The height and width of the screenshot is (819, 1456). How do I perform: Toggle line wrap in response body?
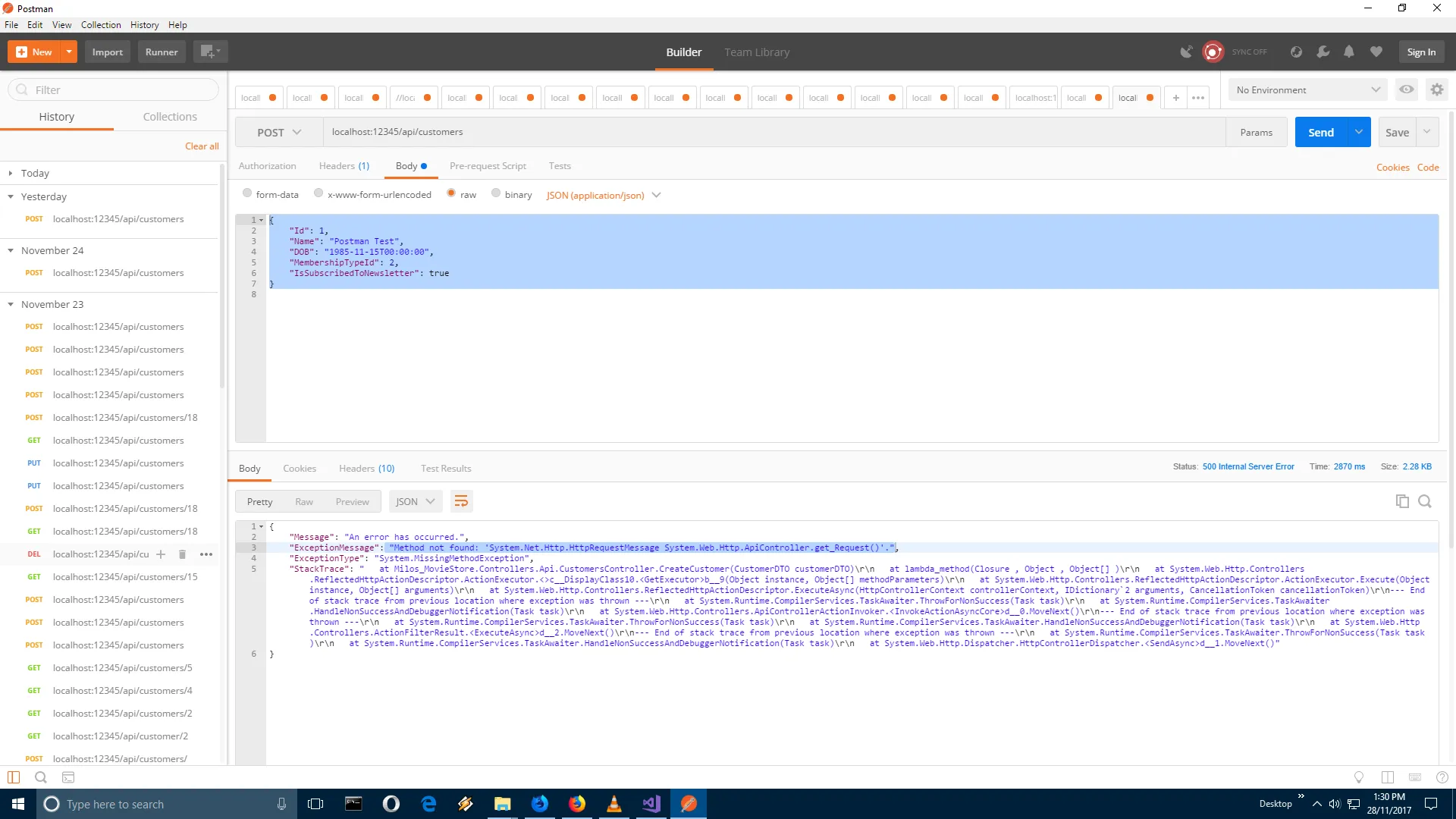coord(461,501)
